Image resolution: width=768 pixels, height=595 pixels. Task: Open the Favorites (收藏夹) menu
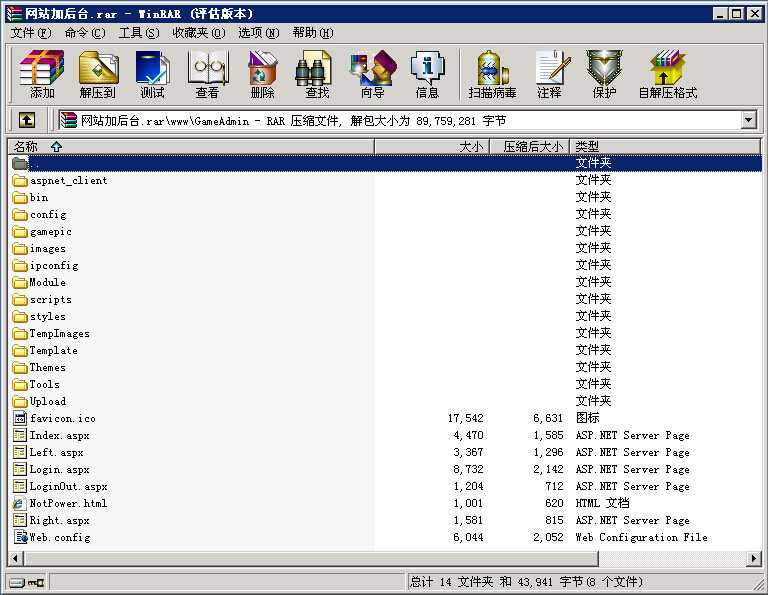pos(198,33)
